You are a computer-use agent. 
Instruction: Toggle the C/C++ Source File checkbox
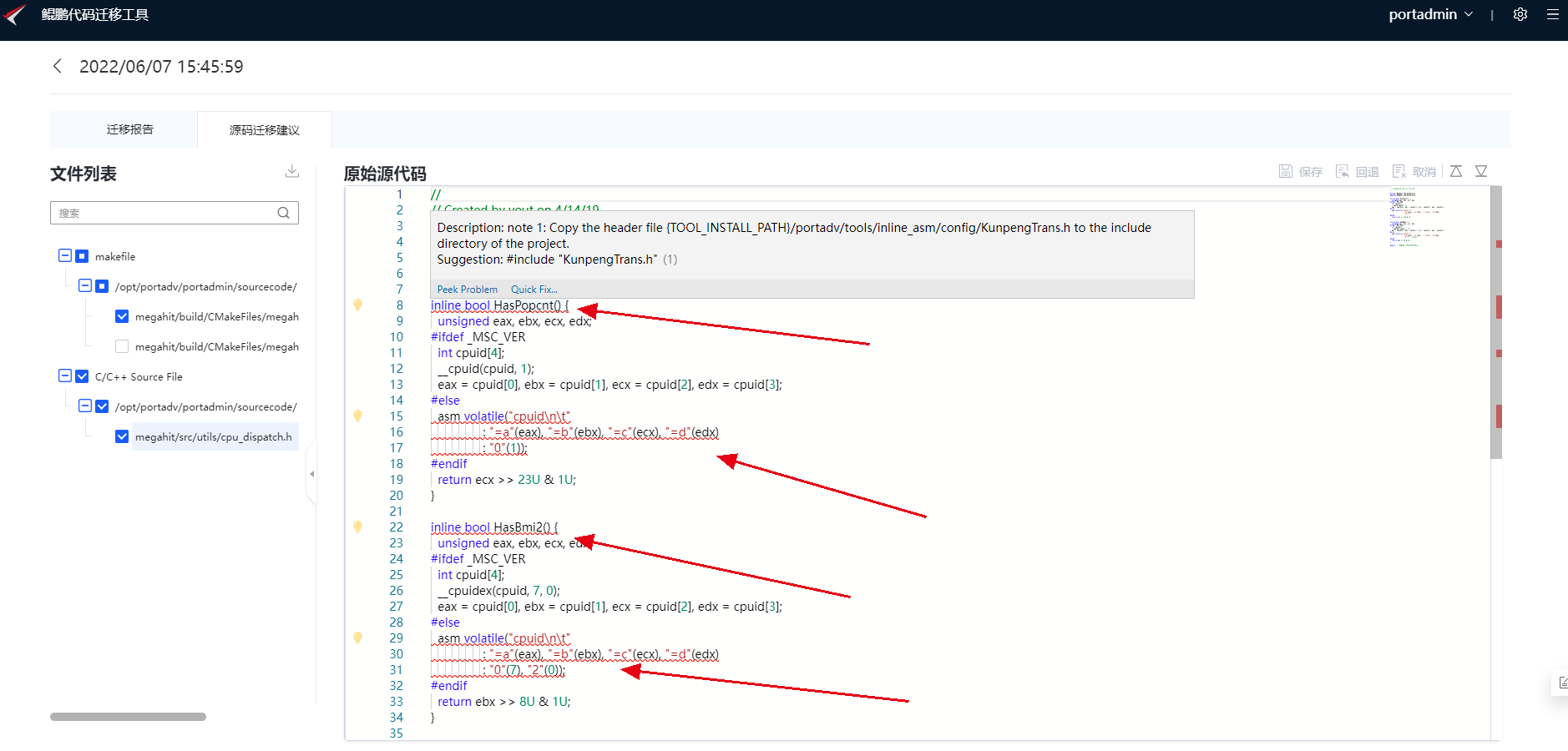[82, 376]
